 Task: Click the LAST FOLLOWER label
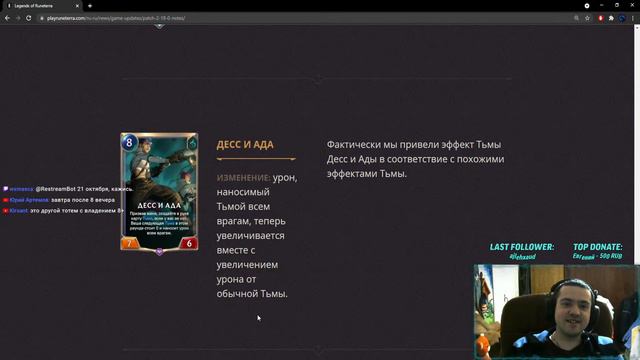(x=522, y=247)
